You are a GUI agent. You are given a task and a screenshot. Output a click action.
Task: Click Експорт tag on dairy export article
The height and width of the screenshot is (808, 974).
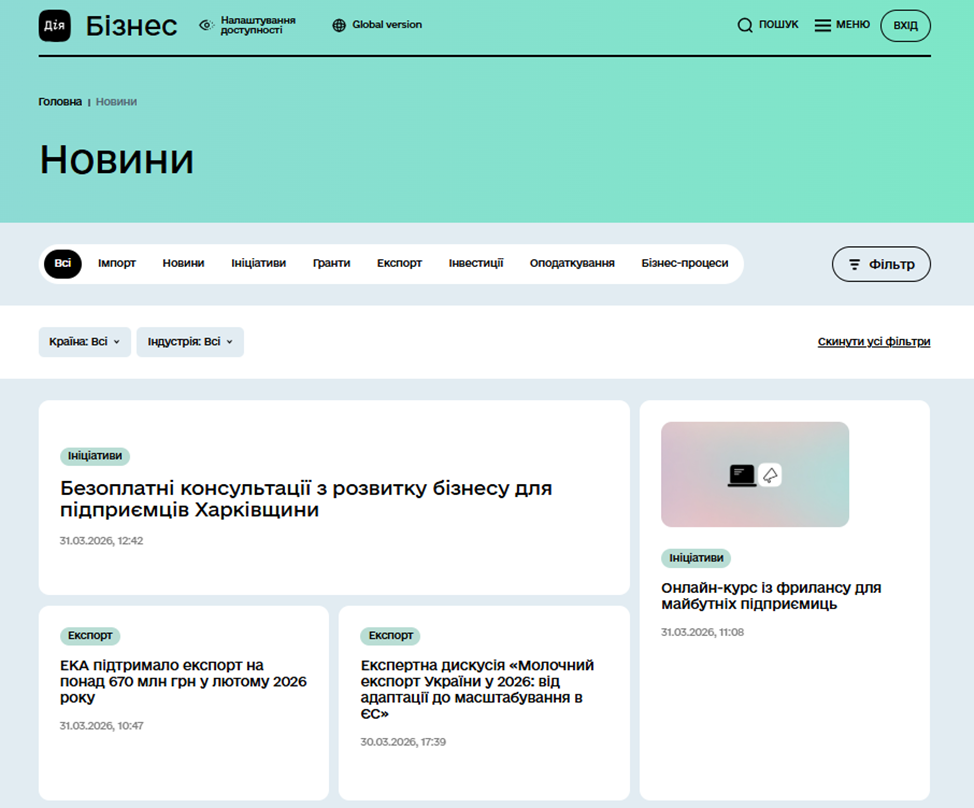coord(390,636)
